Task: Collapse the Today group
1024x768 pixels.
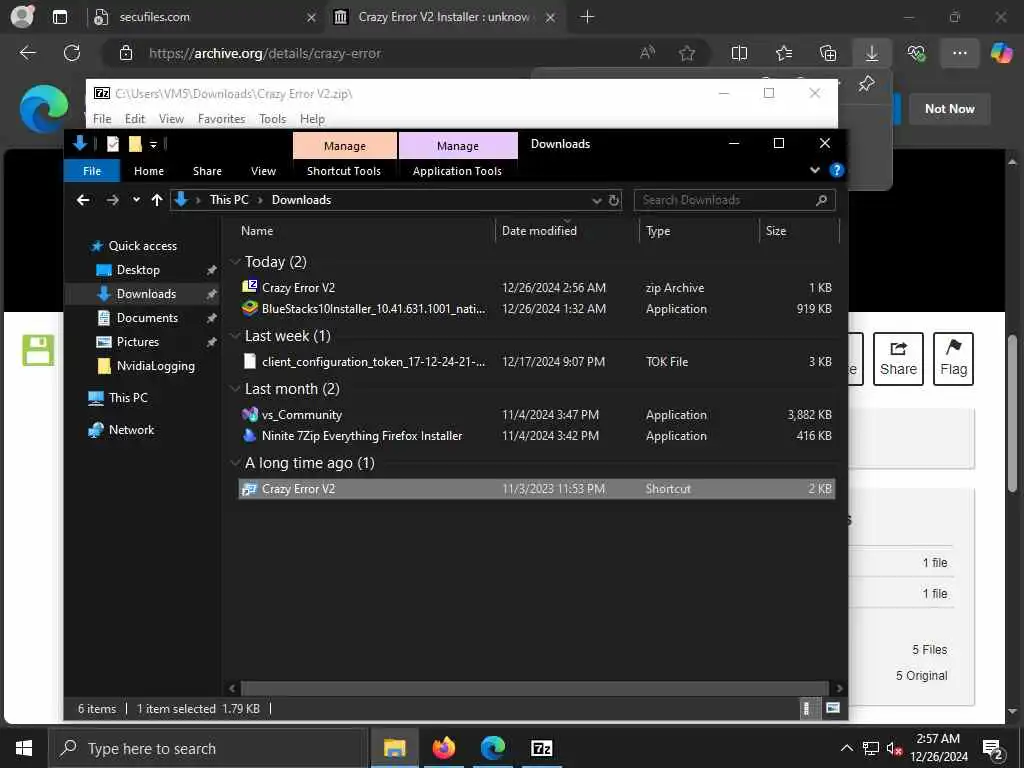Action: 235,262
